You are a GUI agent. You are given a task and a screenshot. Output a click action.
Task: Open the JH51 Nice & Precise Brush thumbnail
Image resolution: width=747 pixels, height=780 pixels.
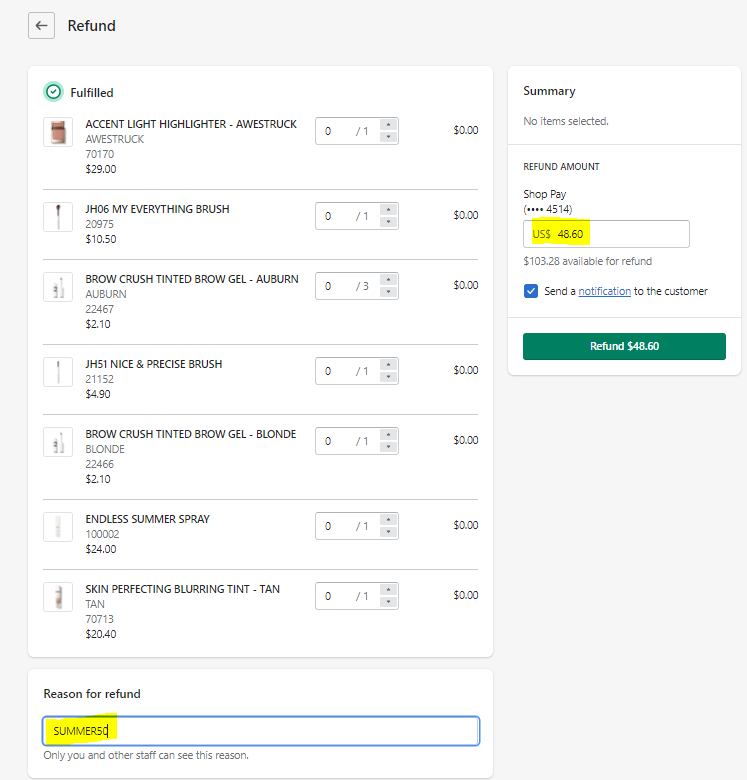(58, 372)
